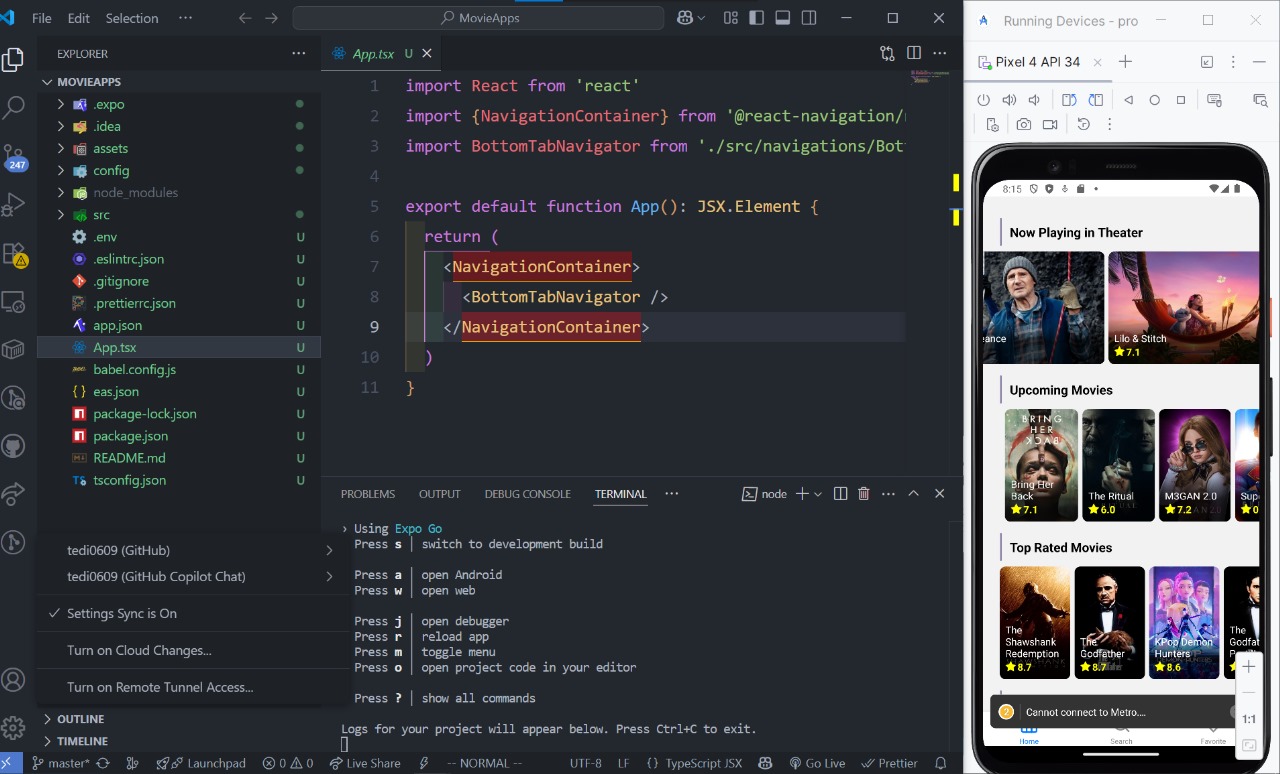This screenshot has height=774, width=1280.
Task: Click the Split Editor Right icon
Action: 913,53
